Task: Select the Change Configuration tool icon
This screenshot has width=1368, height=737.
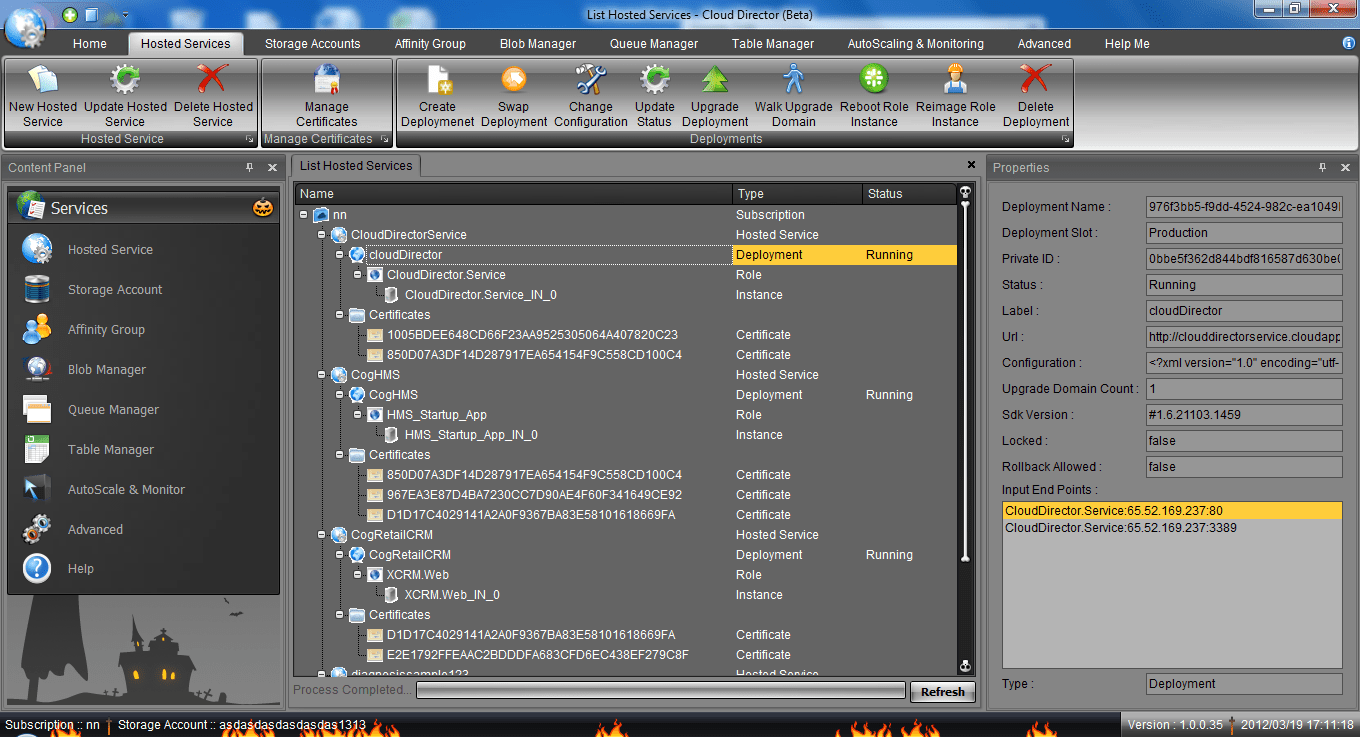Action: pyautogui.click(x=591, y=80)
